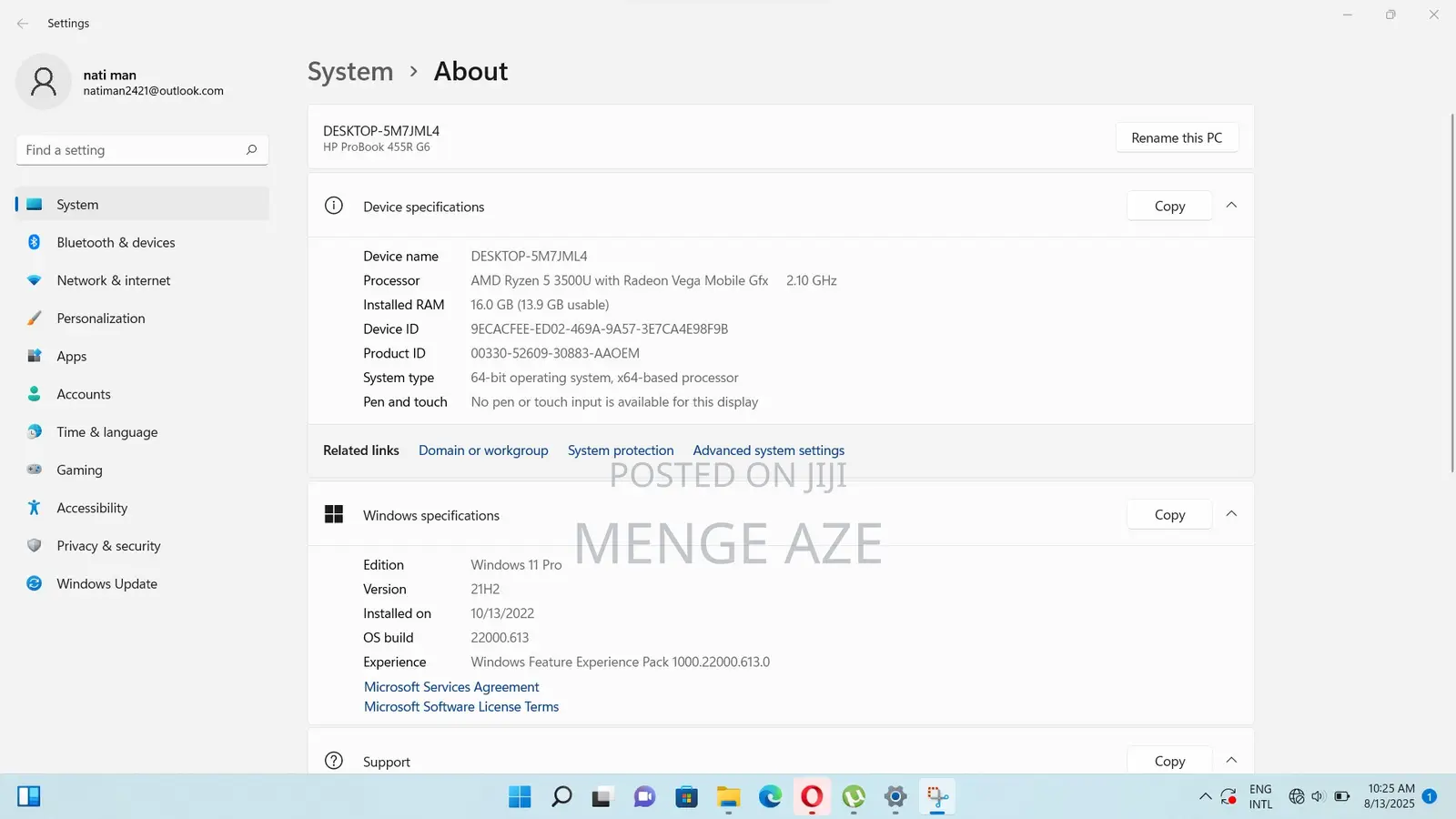Click the back arrow in Settings
The width and height of the screenshot is (1456, 819).
coord(23,24)
